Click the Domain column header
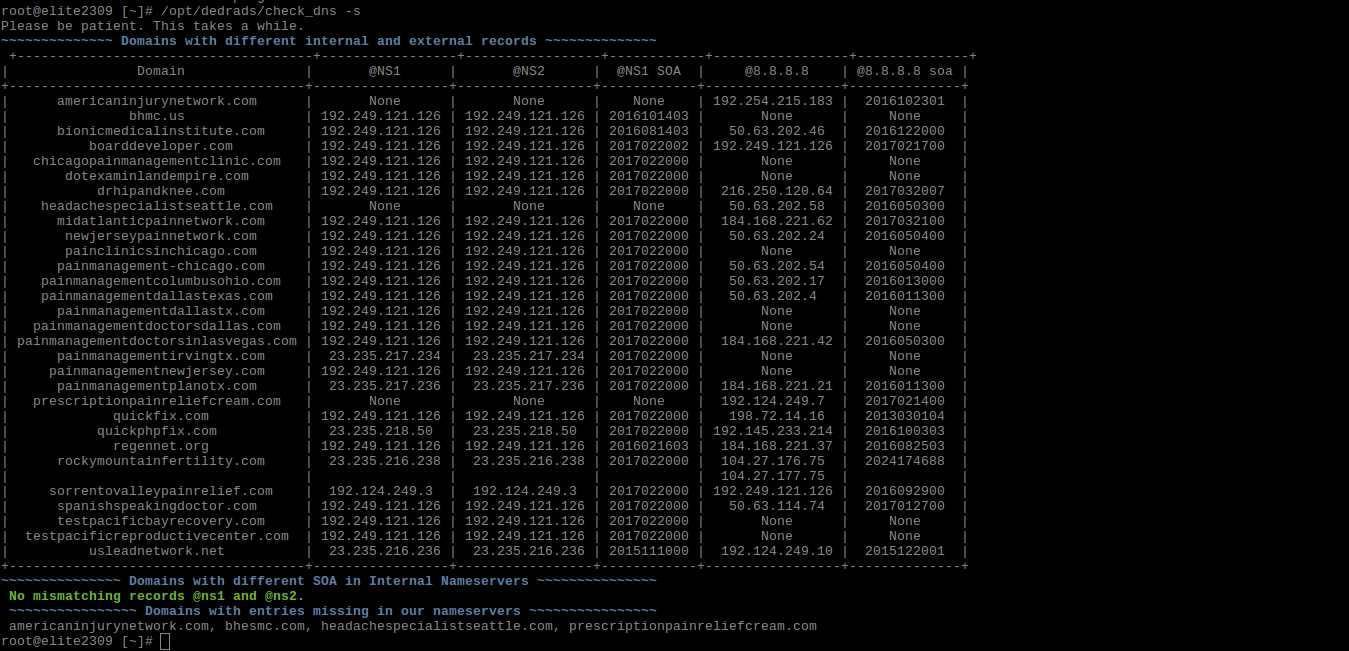1349x651 pixels. coord(160,71)
